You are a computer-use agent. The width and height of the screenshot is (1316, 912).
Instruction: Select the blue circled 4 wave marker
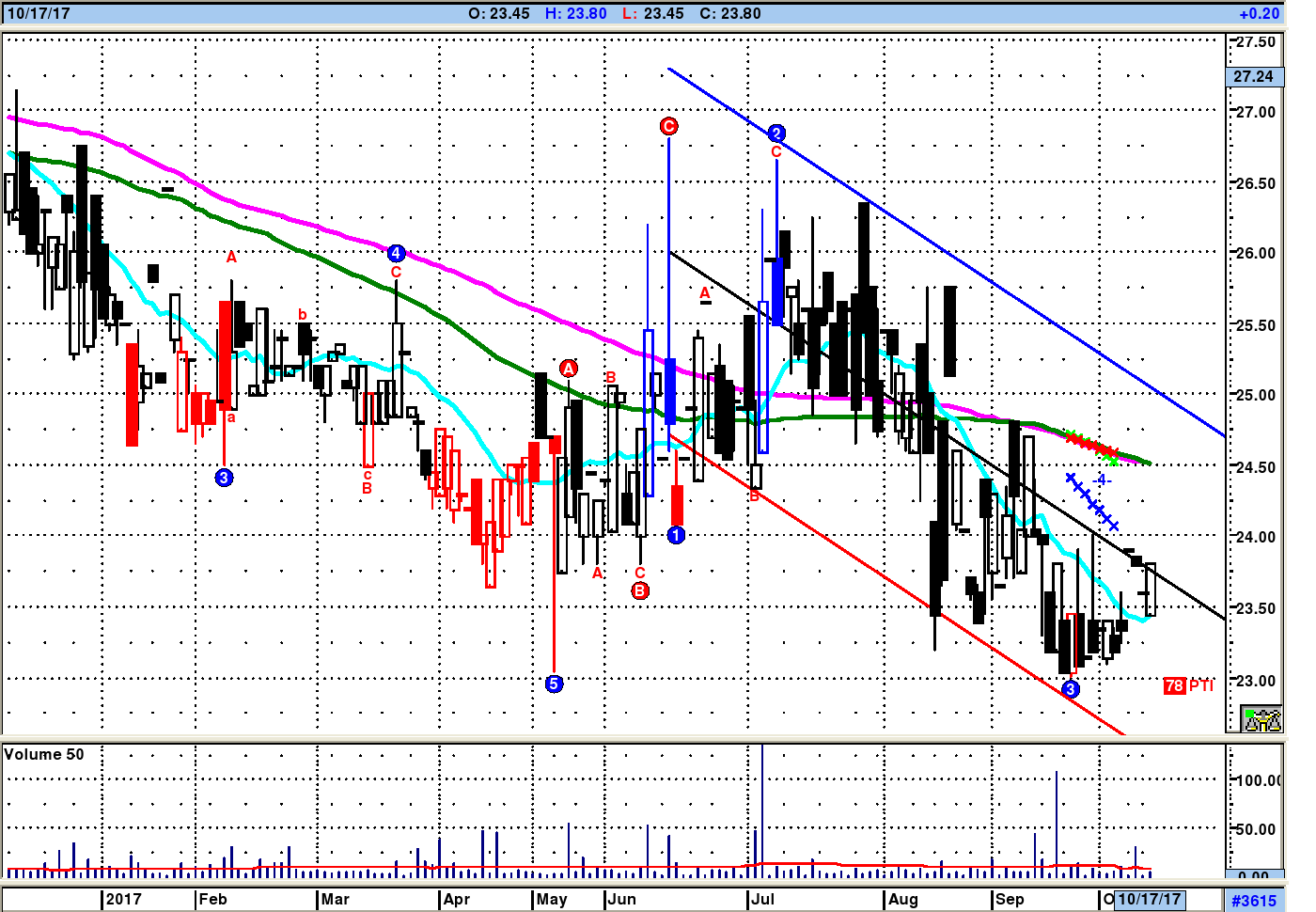(396, 254)
